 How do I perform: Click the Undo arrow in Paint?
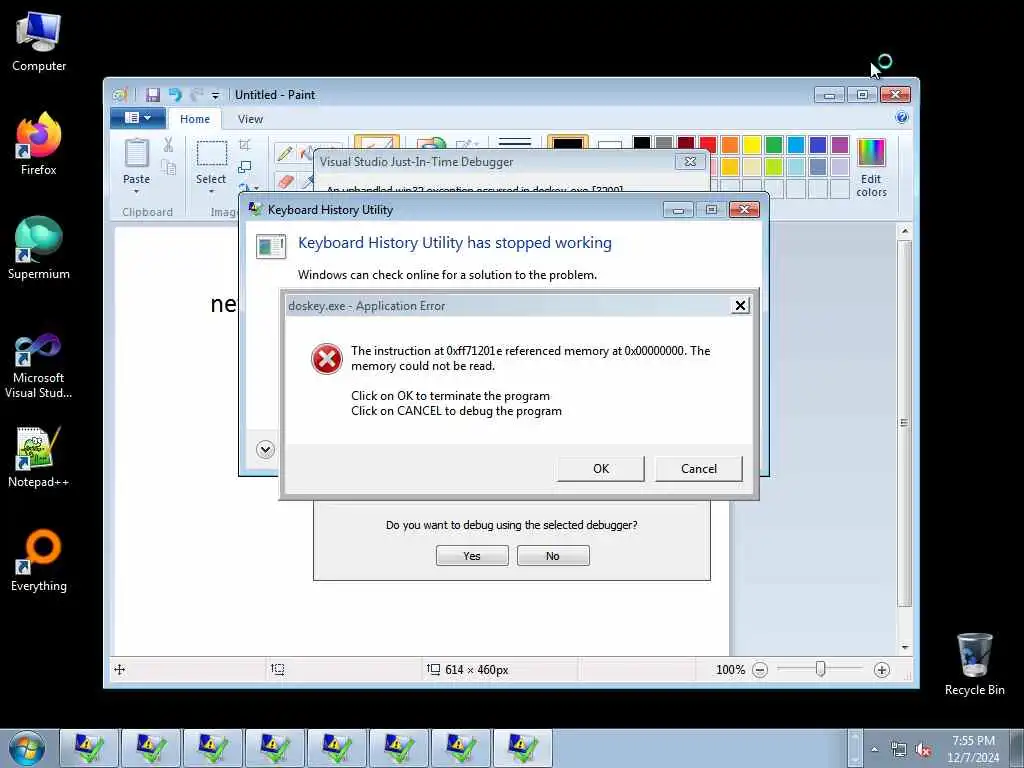tap(174, 95)
